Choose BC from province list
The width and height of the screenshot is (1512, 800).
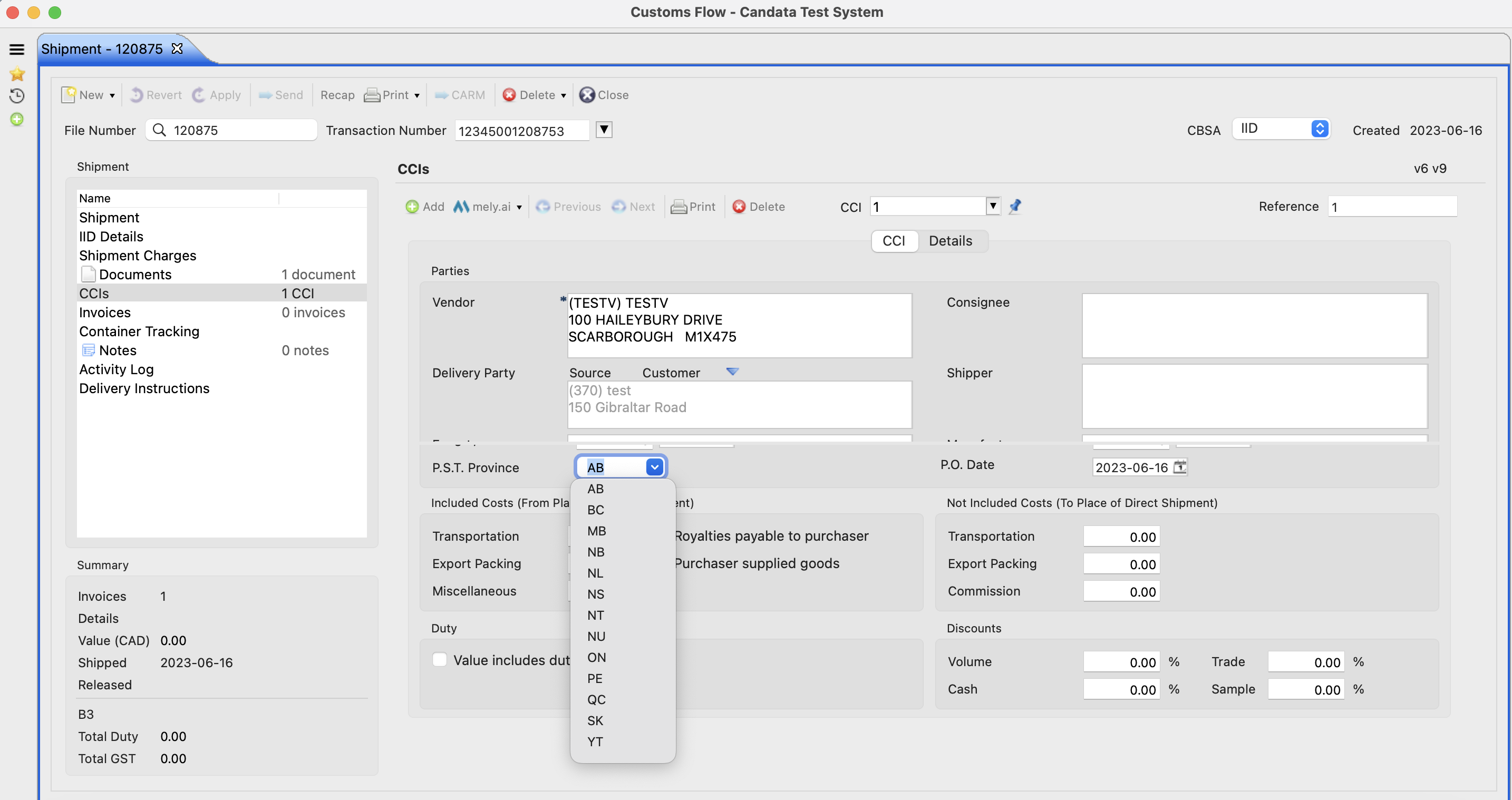pyautogui.click(x=623, y=510)
